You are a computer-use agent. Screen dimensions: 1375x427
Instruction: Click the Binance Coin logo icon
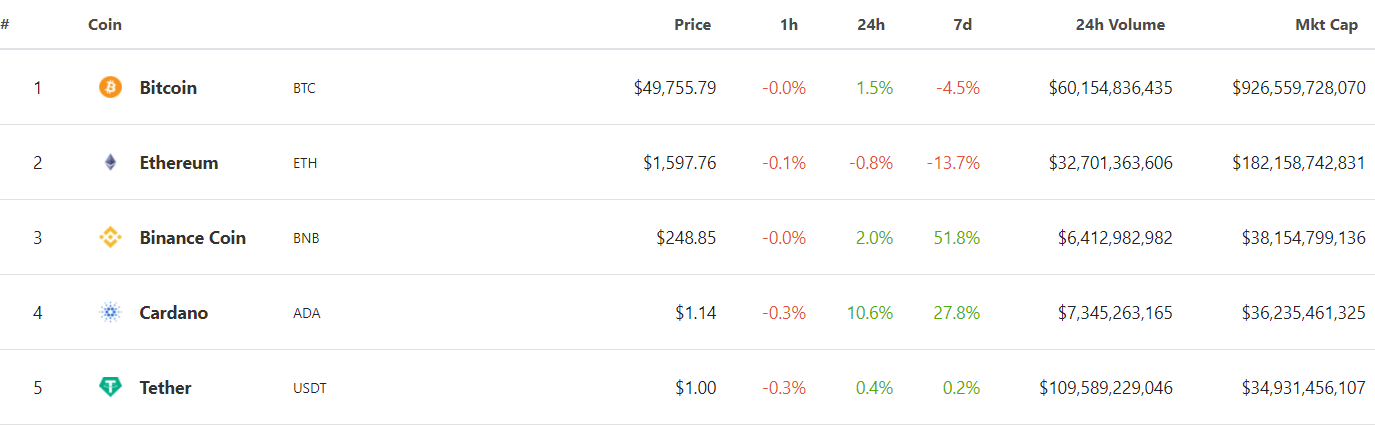click(110, 238)
